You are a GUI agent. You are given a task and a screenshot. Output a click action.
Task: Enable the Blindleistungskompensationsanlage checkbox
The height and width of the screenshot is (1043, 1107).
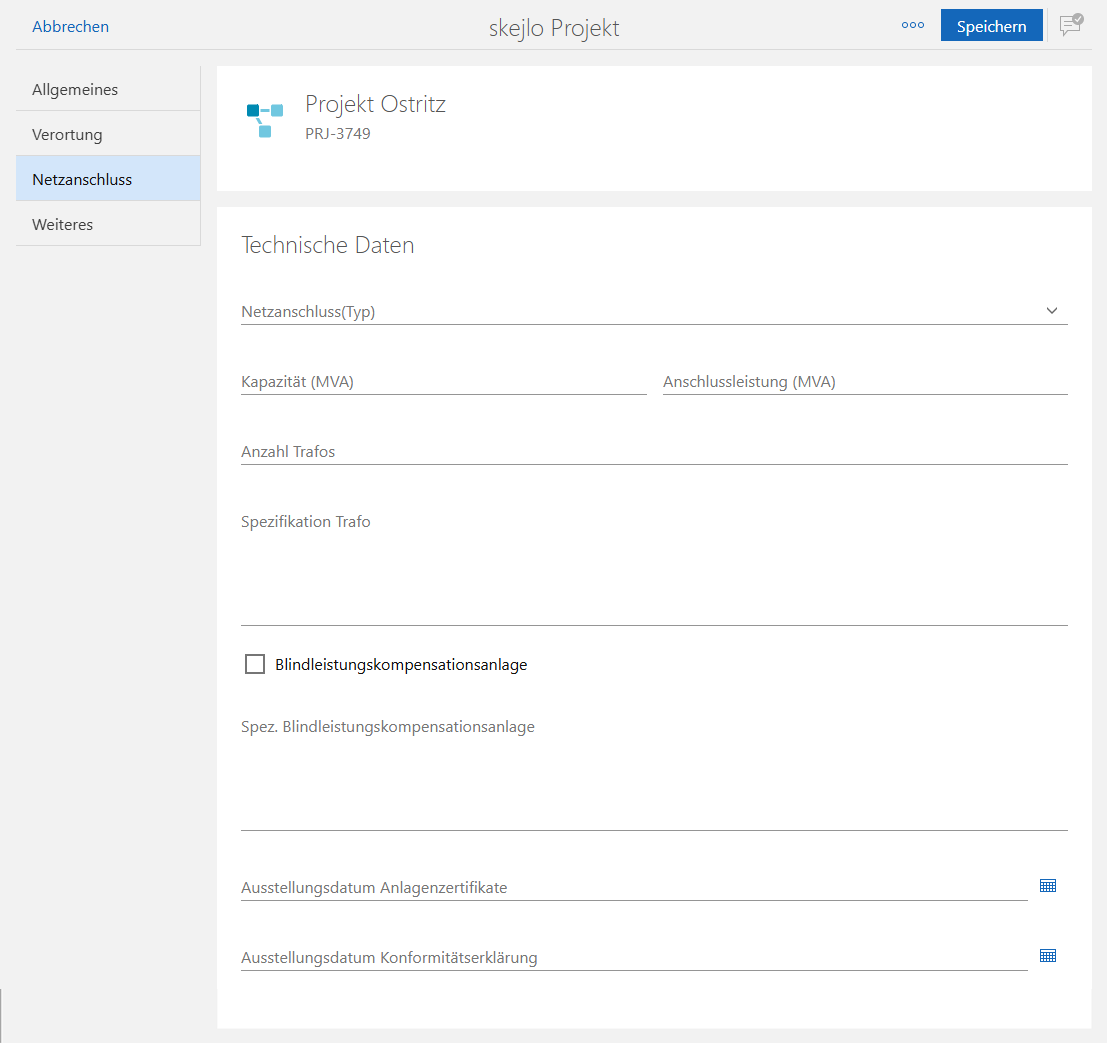click(255, 664)
